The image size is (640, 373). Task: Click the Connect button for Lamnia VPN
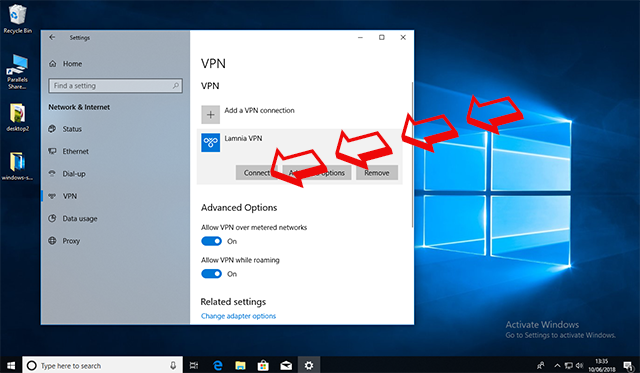tap(256, 173)
